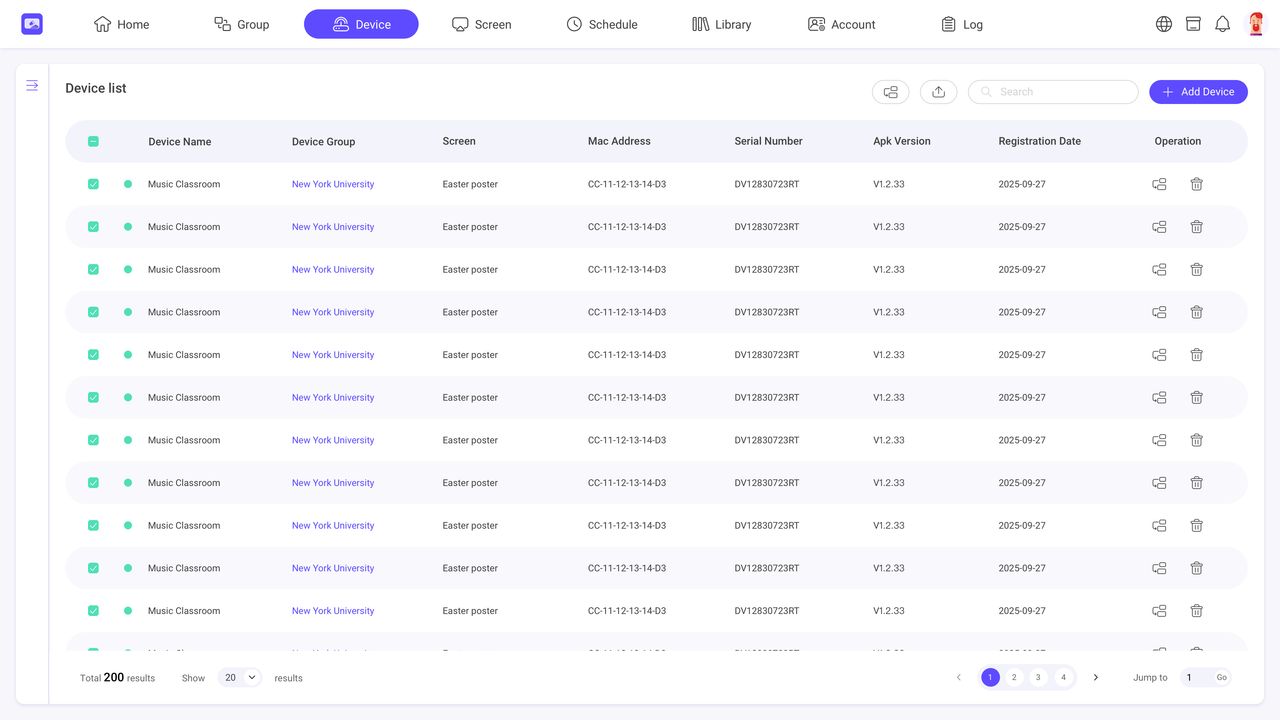Viewport: 1280px width, 720px height.
Task: Open the Account tab
Action: tap(842, 24)
